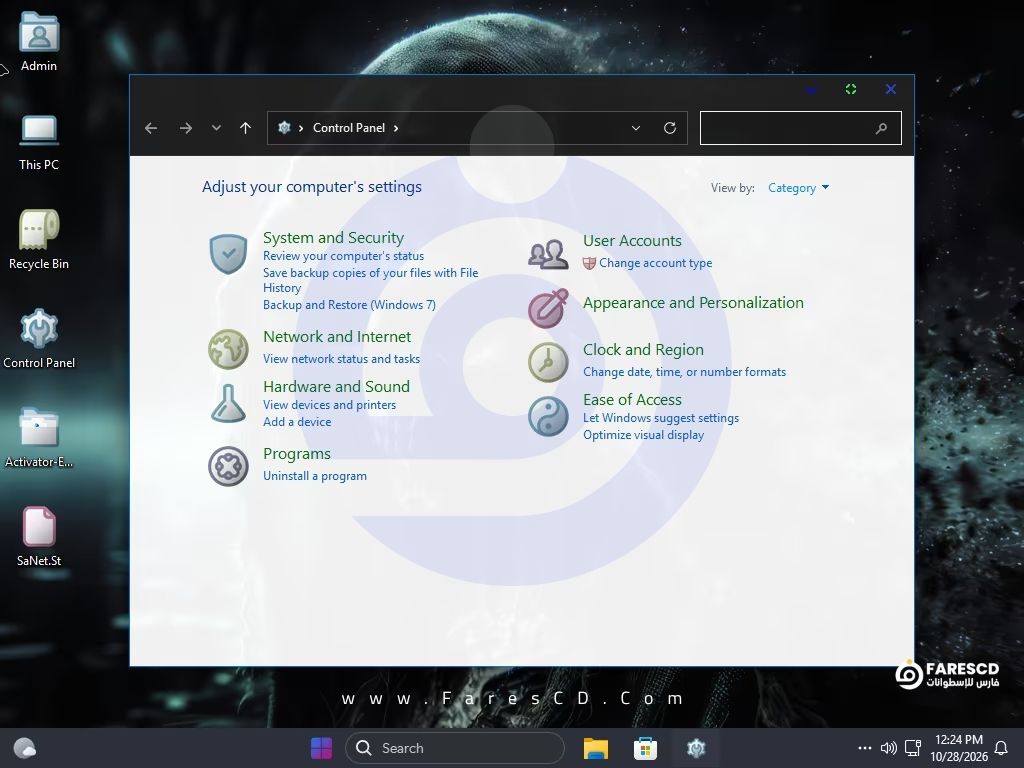Open Microsoft Store from the taskbar

(645, 748)
